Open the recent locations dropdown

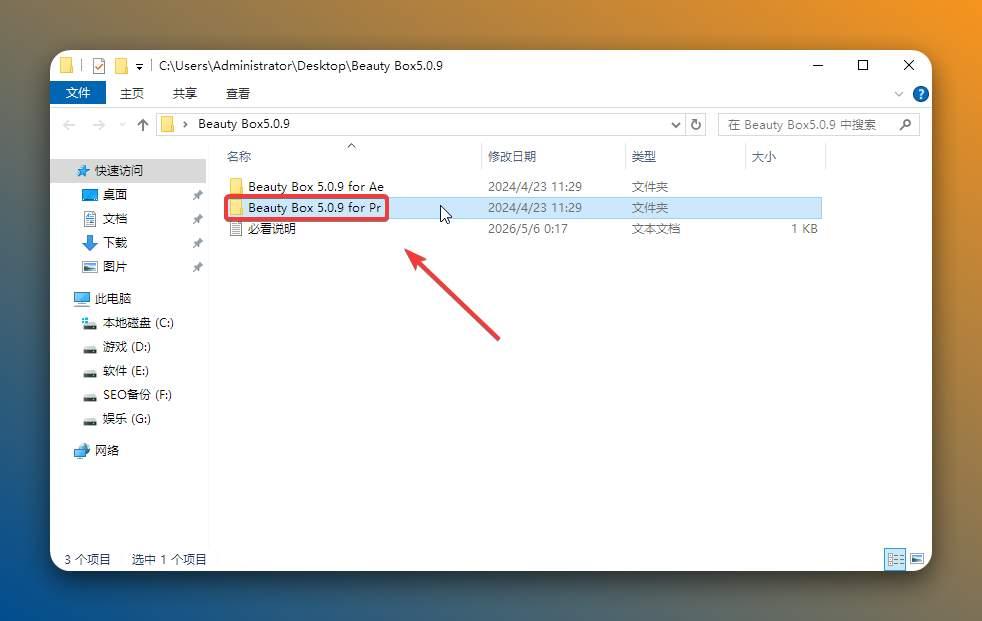pyautogui.click(x=122, y=125)
